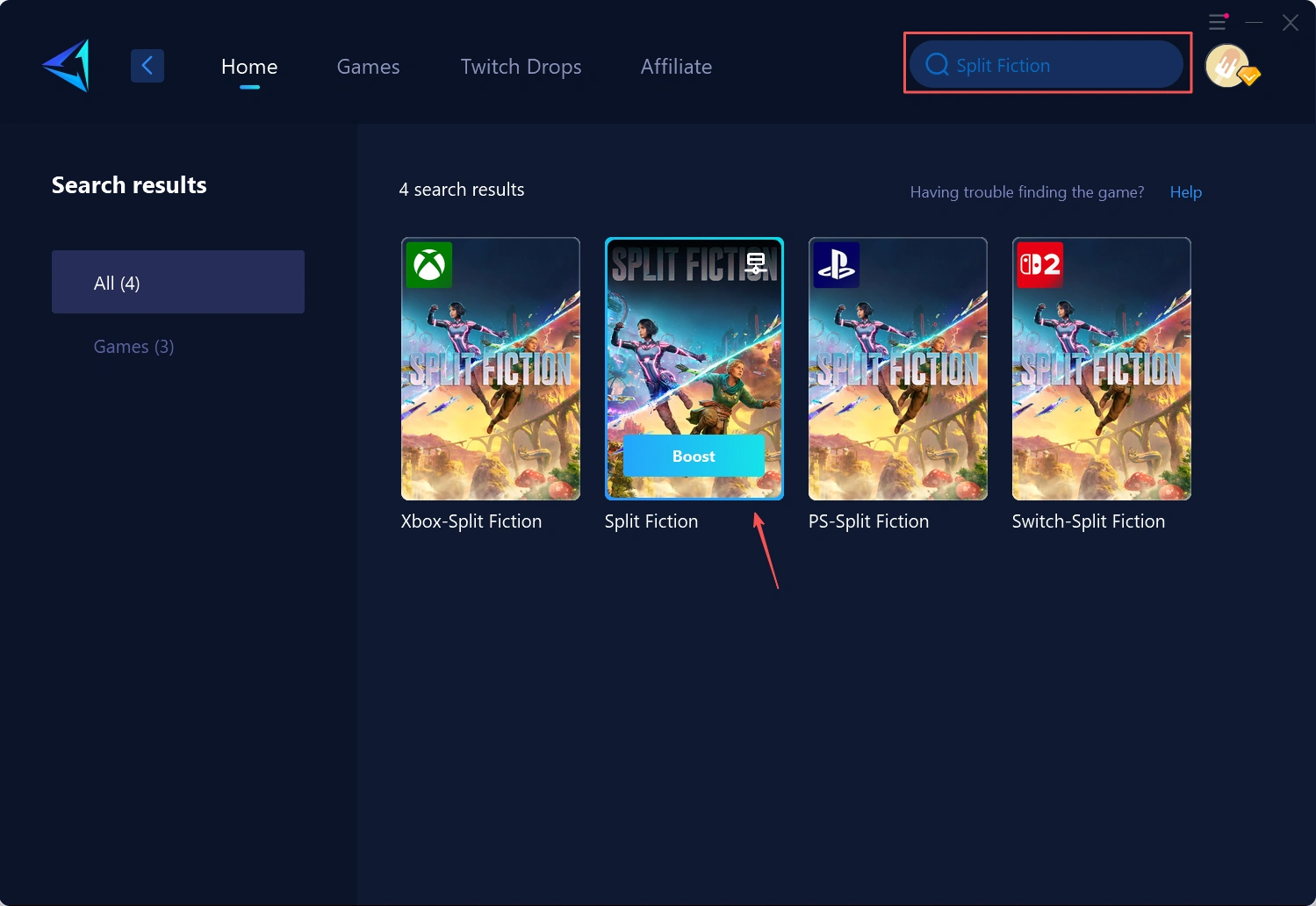Screen dimensions: 1316x906
Task: Click the PlayStation logo on PS-Split Fiction card
Action: pos(835,264)
